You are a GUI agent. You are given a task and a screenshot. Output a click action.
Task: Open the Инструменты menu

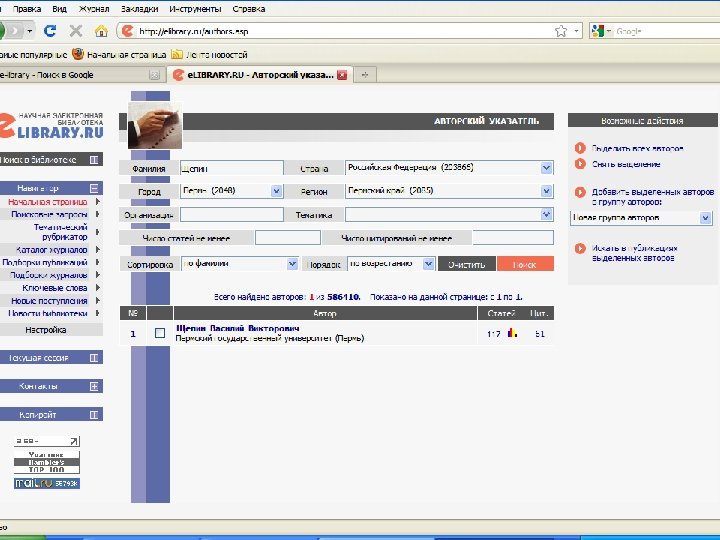click(x=195, y=9)
